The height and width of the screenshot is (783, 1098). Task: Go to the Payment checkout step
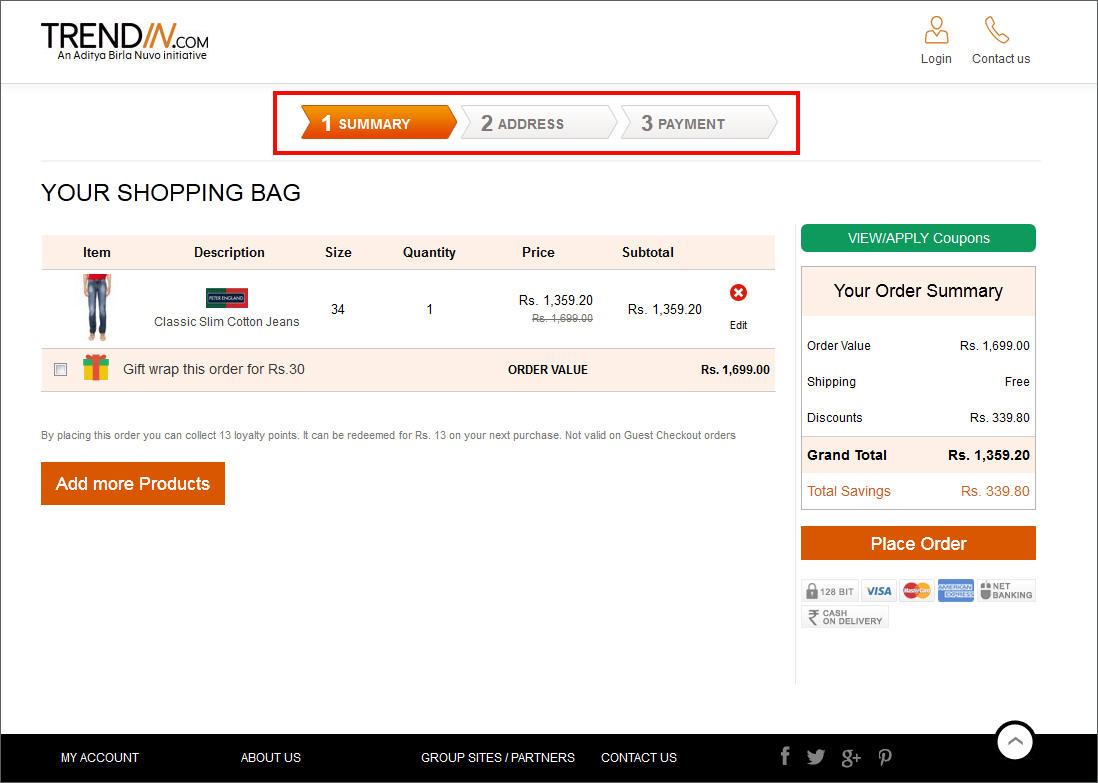696,123
